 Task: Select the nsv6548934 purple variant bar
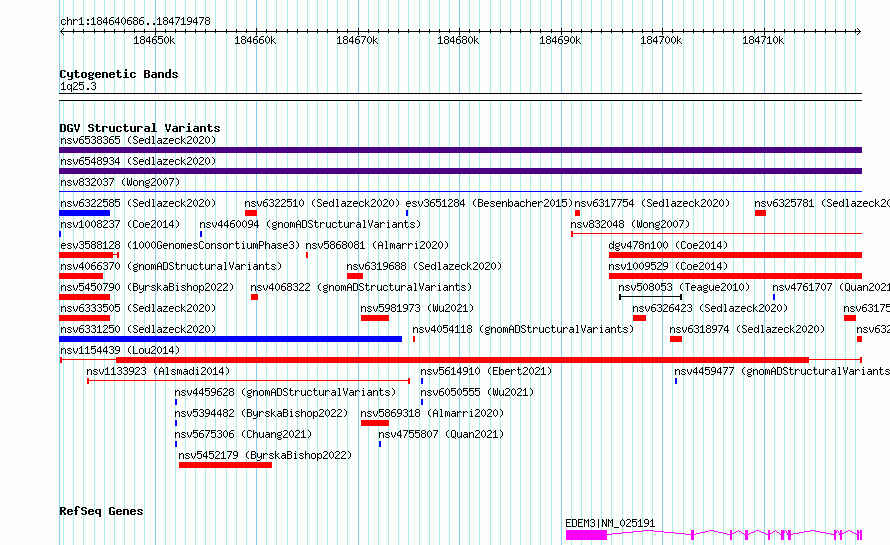(x=460, y=171)
